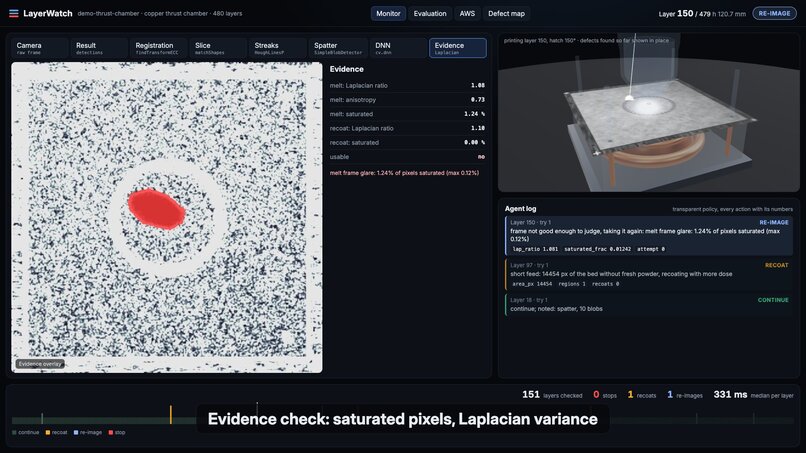Click the attempt 0 chip
This screenshot has width=806, height=453.
[x=651, y=249]
